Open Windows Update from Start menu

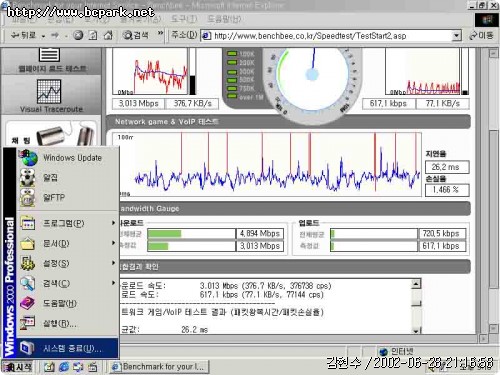(68, 158)
